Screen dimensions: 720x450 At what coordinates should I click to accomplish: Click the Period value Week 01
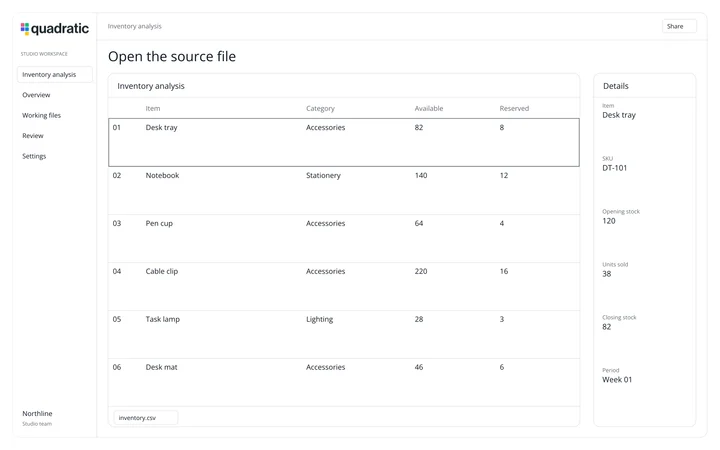617,380
